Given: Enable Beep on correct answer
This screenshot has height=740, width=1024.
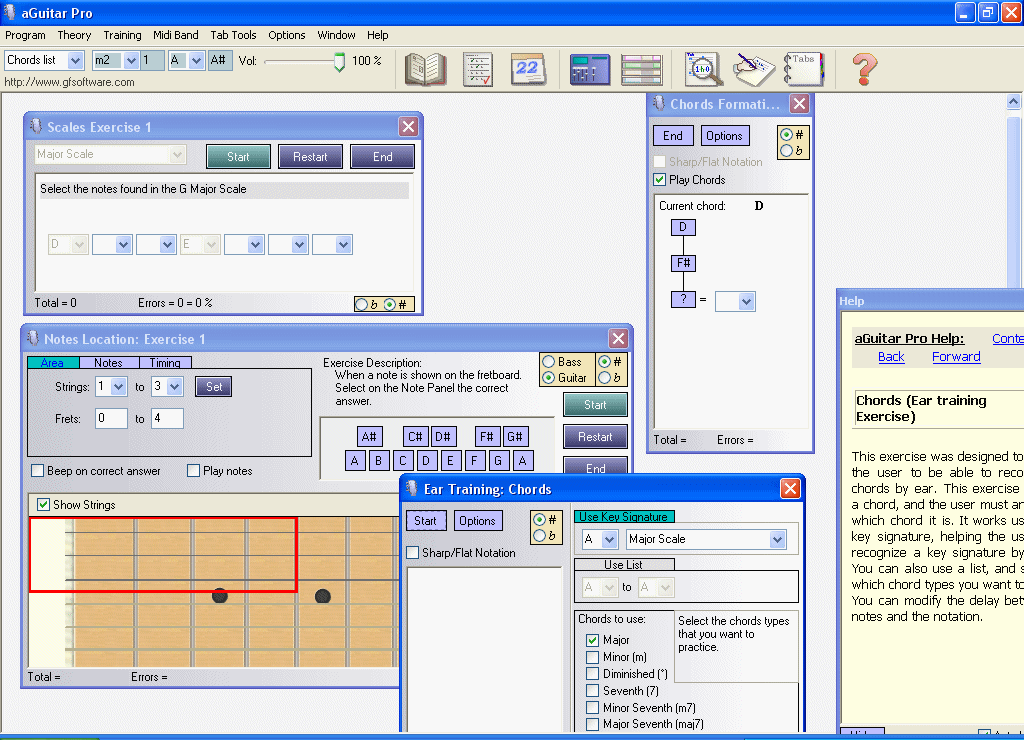Looking at the screenshot, I should point(38,471).
